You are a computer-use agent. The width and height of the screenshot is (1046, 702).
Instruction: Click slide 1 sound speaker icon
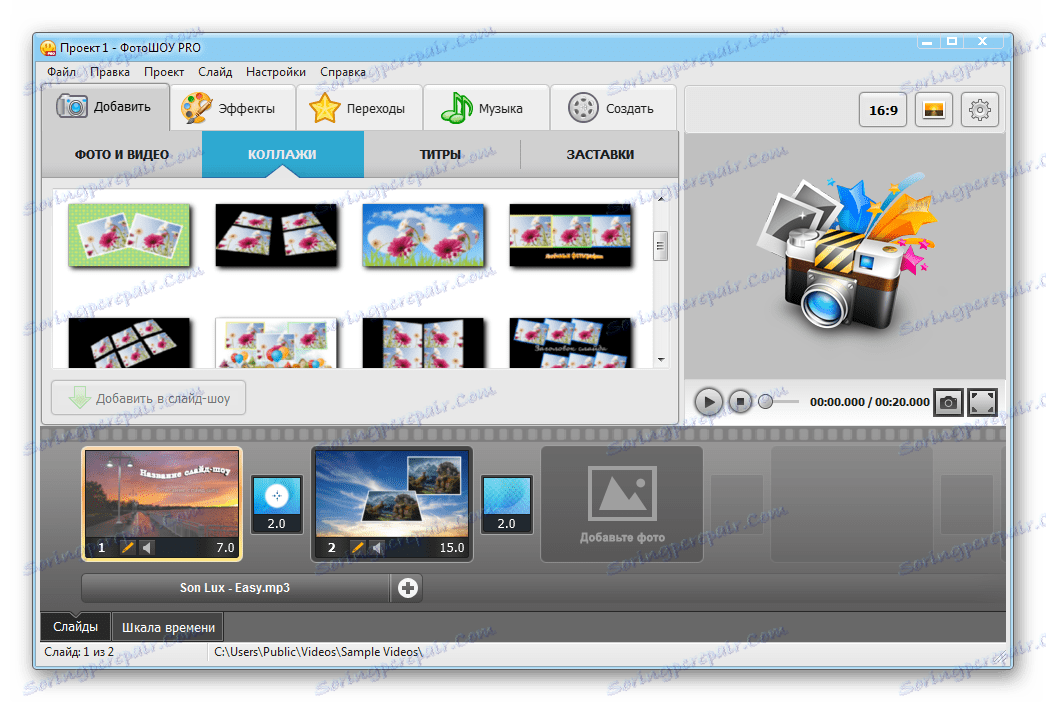click(147, 547)
